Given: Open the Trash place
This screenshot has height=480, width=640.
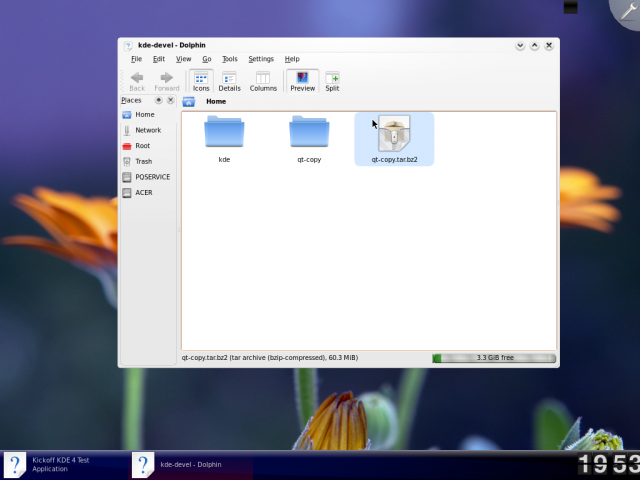Looking at the screenshot, I should click(143, 161).
